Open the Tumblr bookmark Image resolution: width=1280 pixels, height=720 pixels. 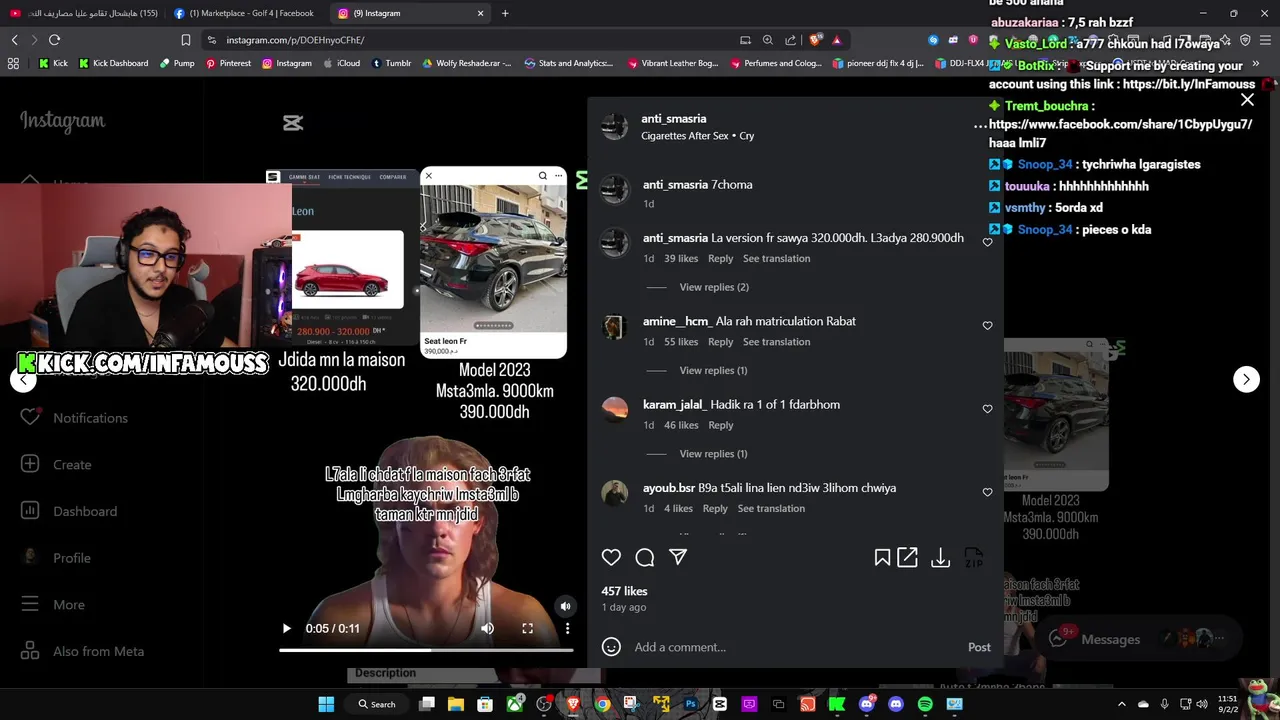[x=391, y=63]
